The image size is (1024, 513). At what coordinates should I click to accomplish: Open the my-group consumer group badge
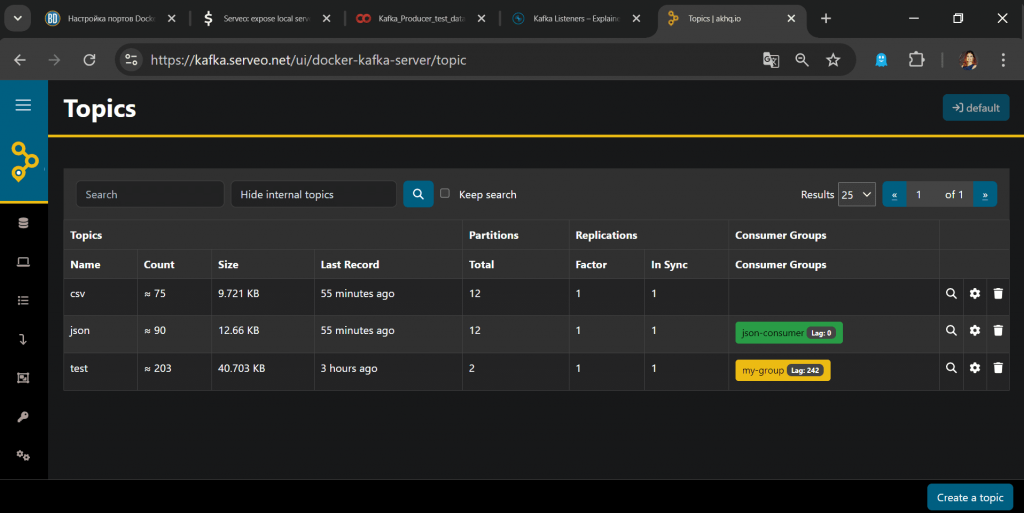(782, 370)
